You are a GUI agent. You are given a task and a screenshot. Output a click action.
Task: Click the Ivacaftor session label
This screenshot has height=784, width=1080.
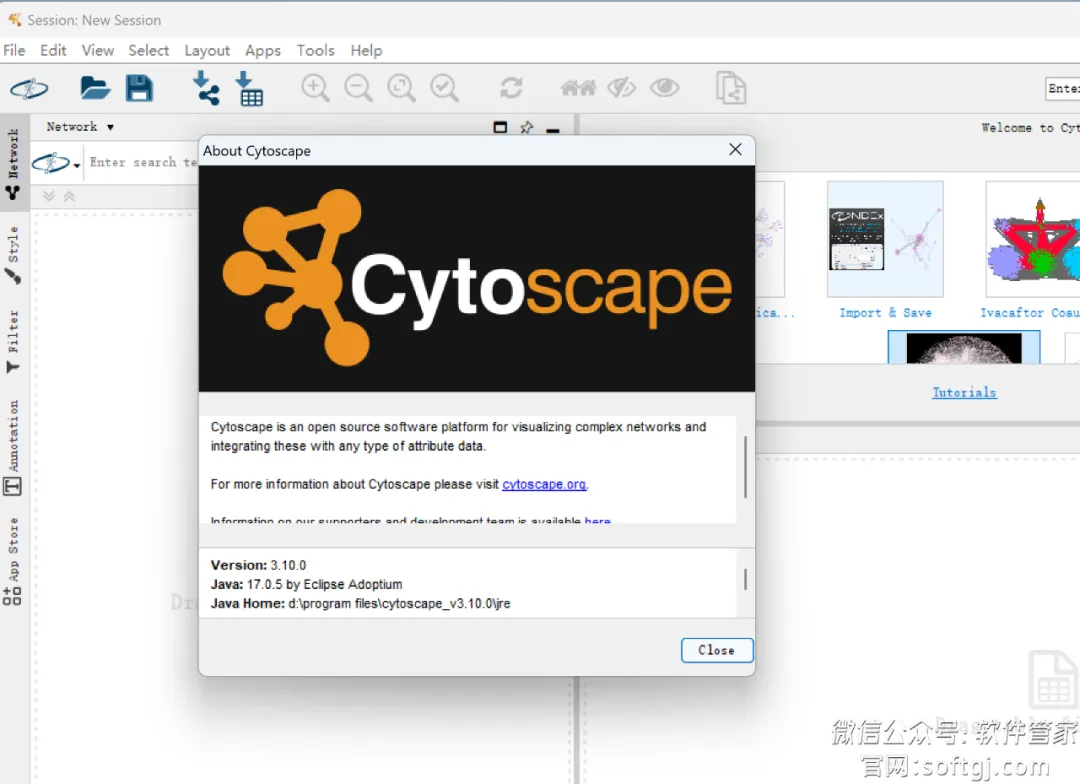1030,313
